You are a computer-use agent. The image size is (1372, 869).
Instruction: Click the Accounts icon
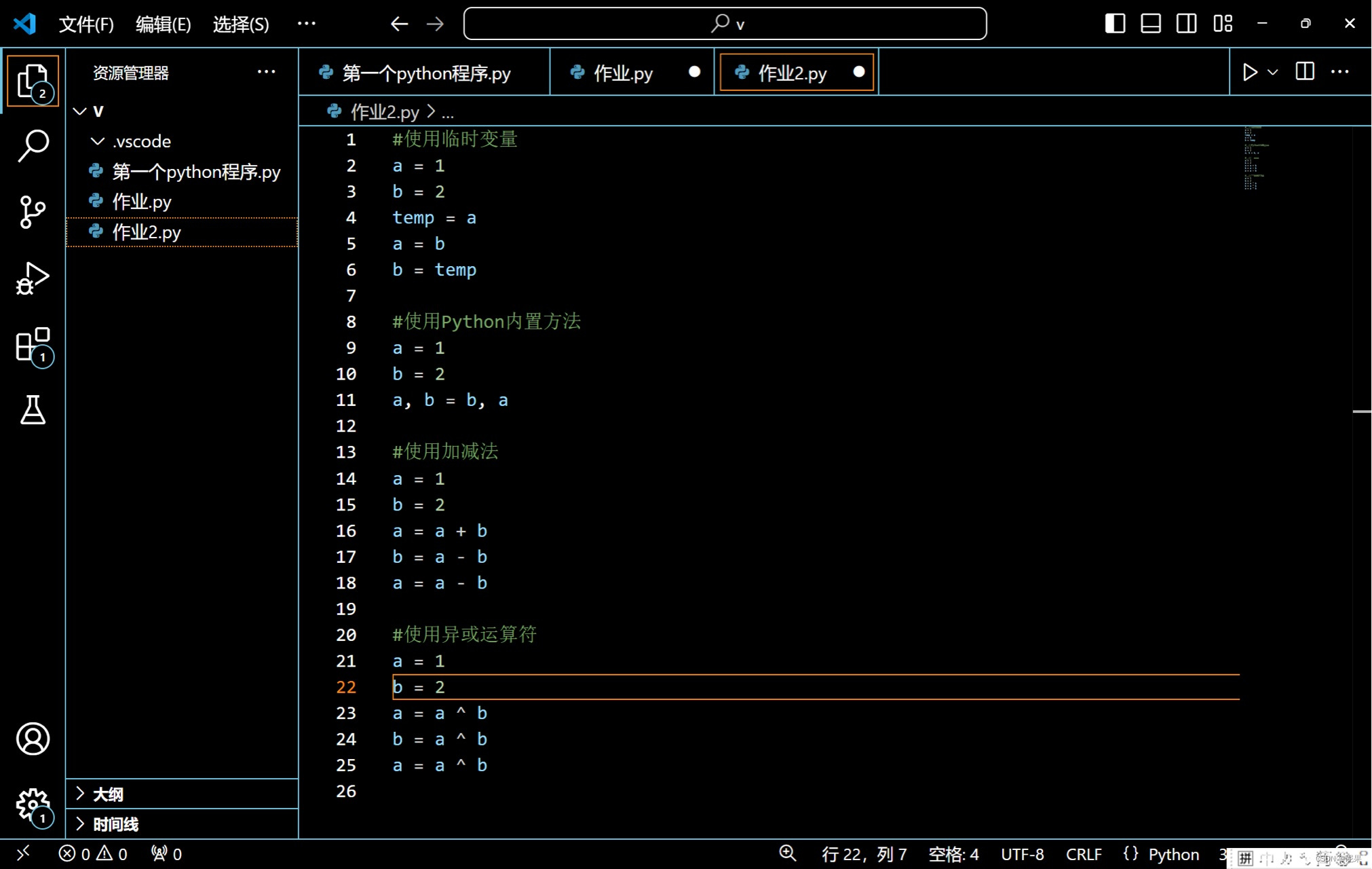tap(33, 739)
